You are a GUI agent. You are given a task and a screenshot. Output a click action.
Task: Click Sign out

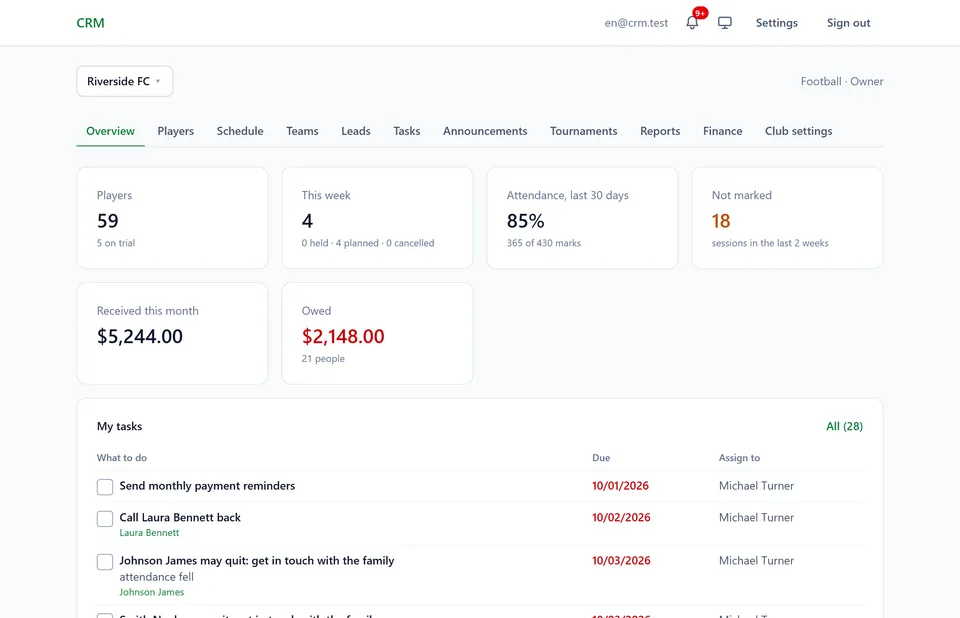[849, 23]
